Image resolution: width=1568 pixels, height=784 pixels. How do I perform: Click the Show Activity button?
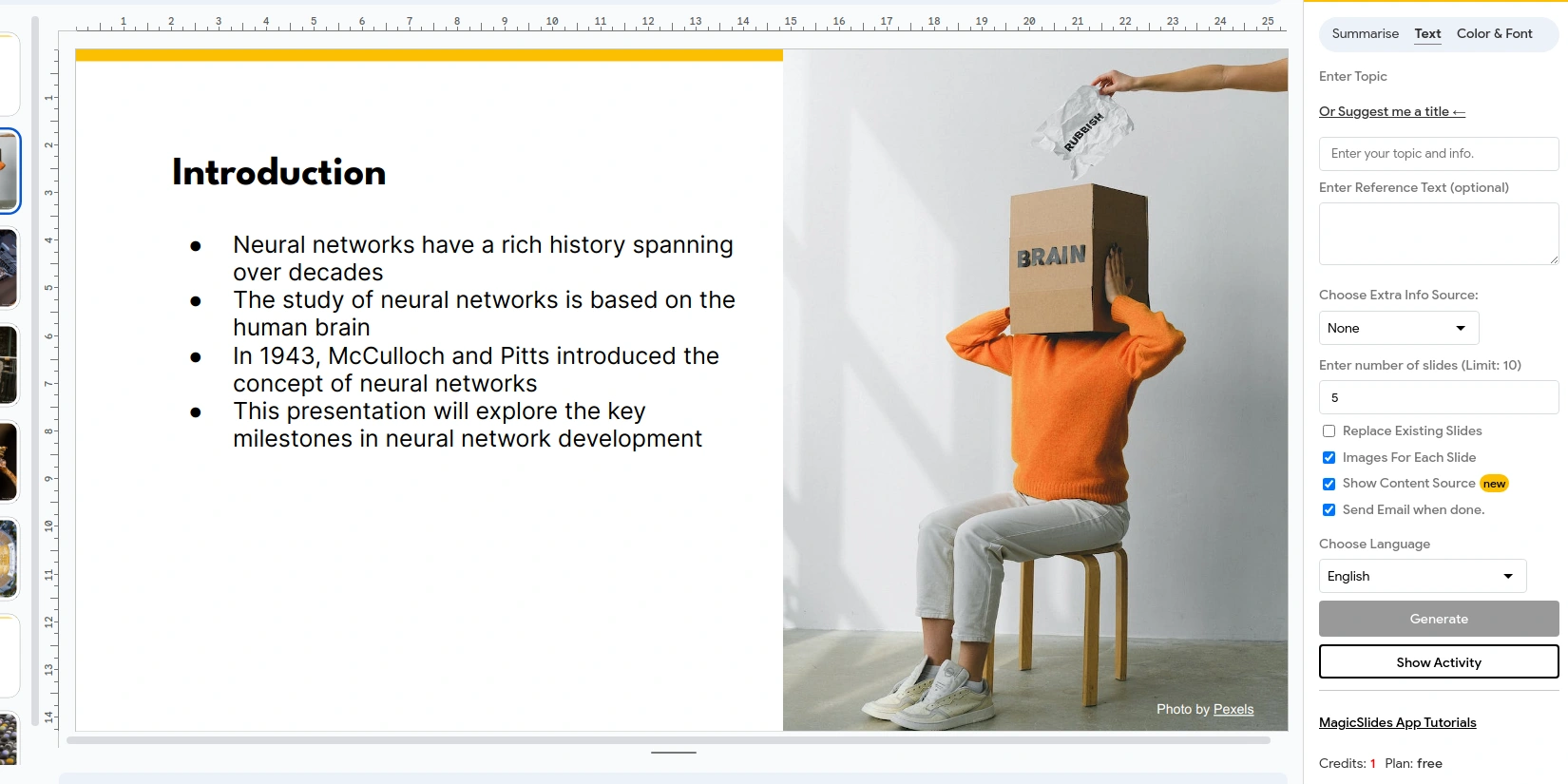coord(1438,662)
